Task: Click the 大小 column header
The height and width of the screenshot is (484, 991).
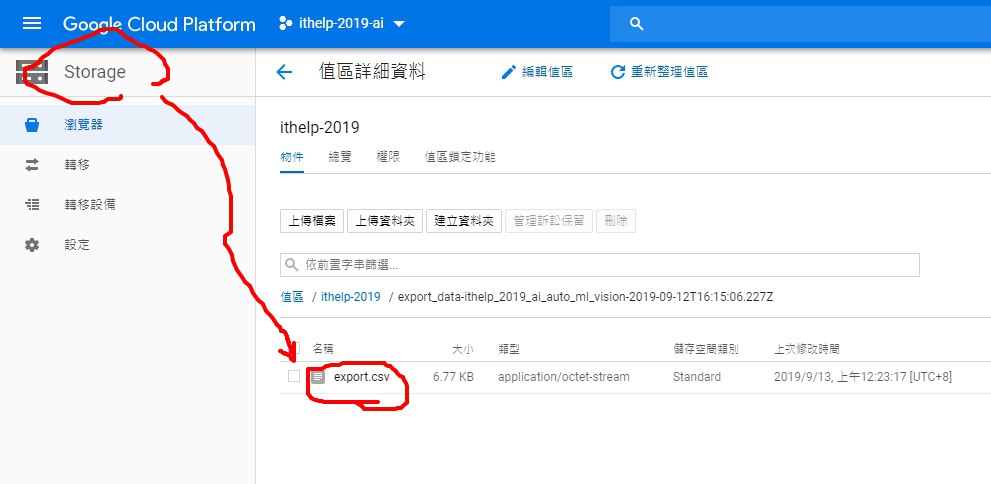Action: click(463, 349)
